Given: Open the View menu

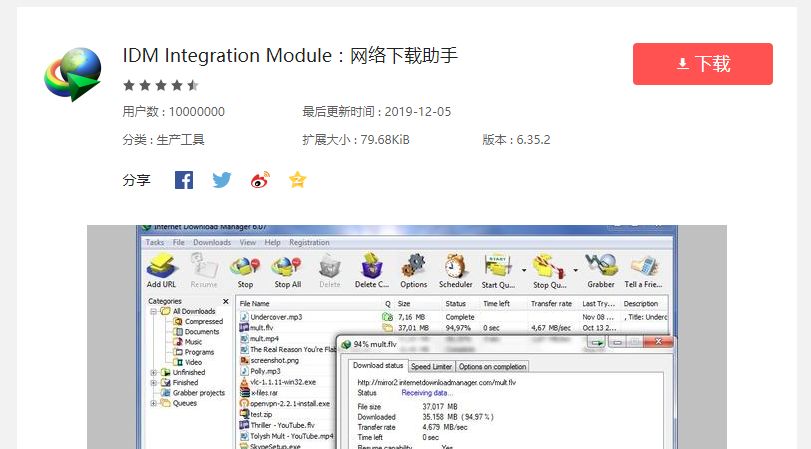Looking at the screenshot, I should 248,242.
